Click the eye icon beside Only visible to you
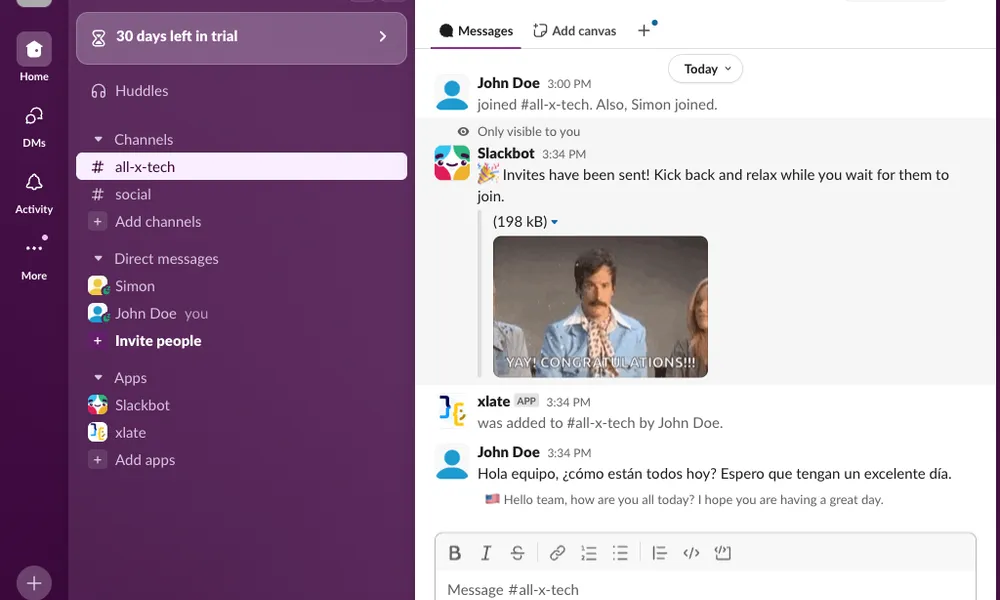The width and height of the screenshot is (1000, 600). point(463,131)
